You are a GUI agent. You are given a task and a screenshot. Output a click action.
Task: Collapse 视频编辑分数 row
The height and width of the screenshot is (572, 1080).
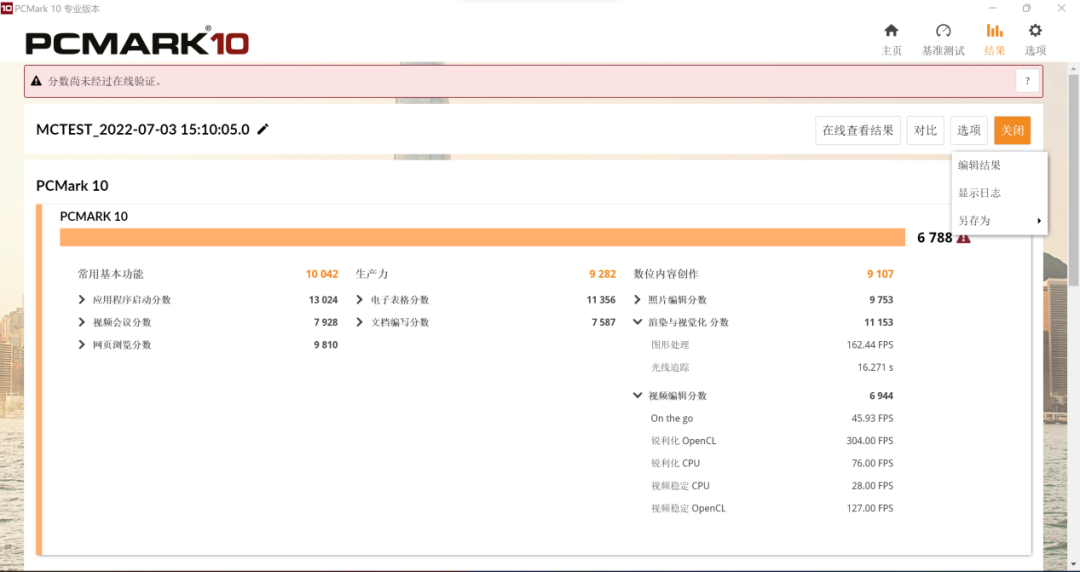(637, 396)
